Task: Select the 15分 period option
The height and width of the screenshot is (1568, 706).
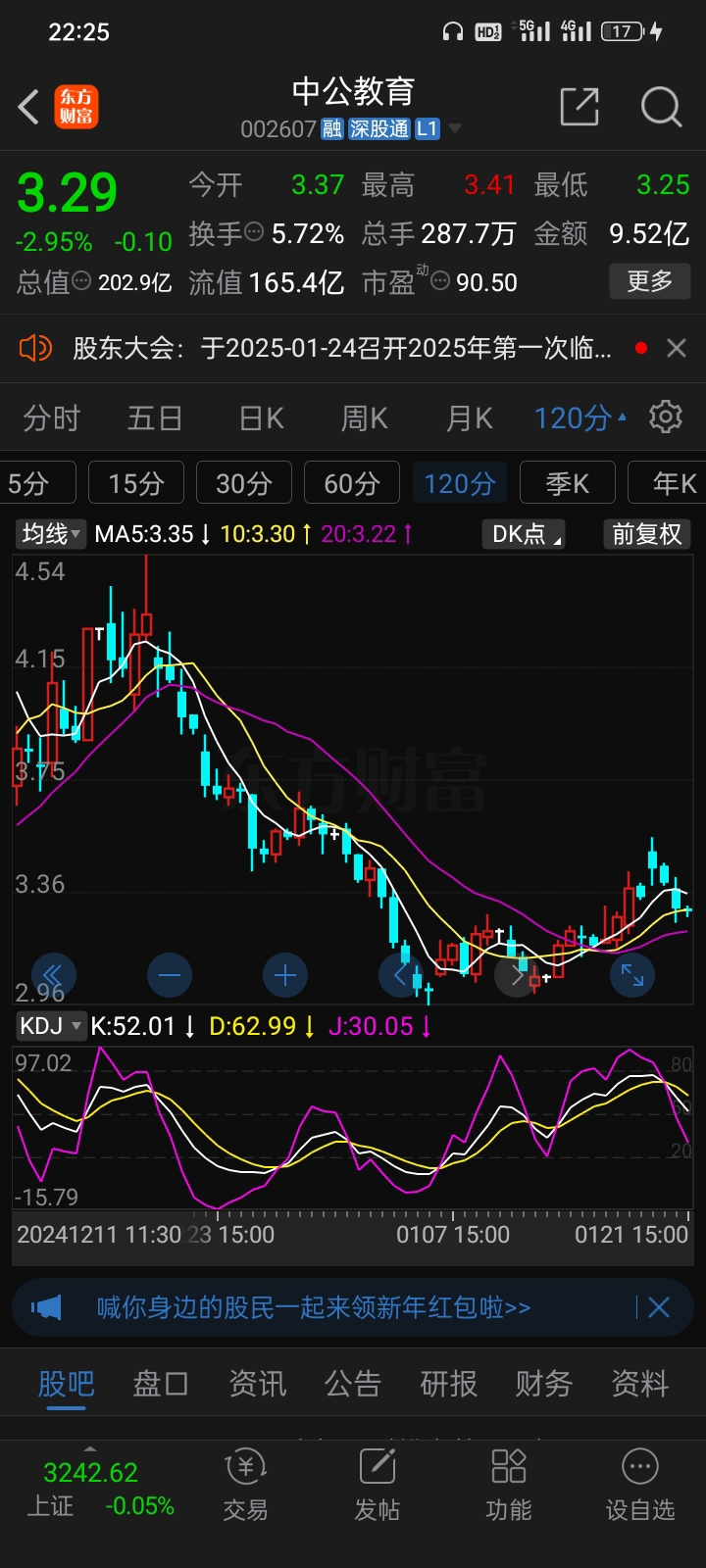Action: click(135, 483)
